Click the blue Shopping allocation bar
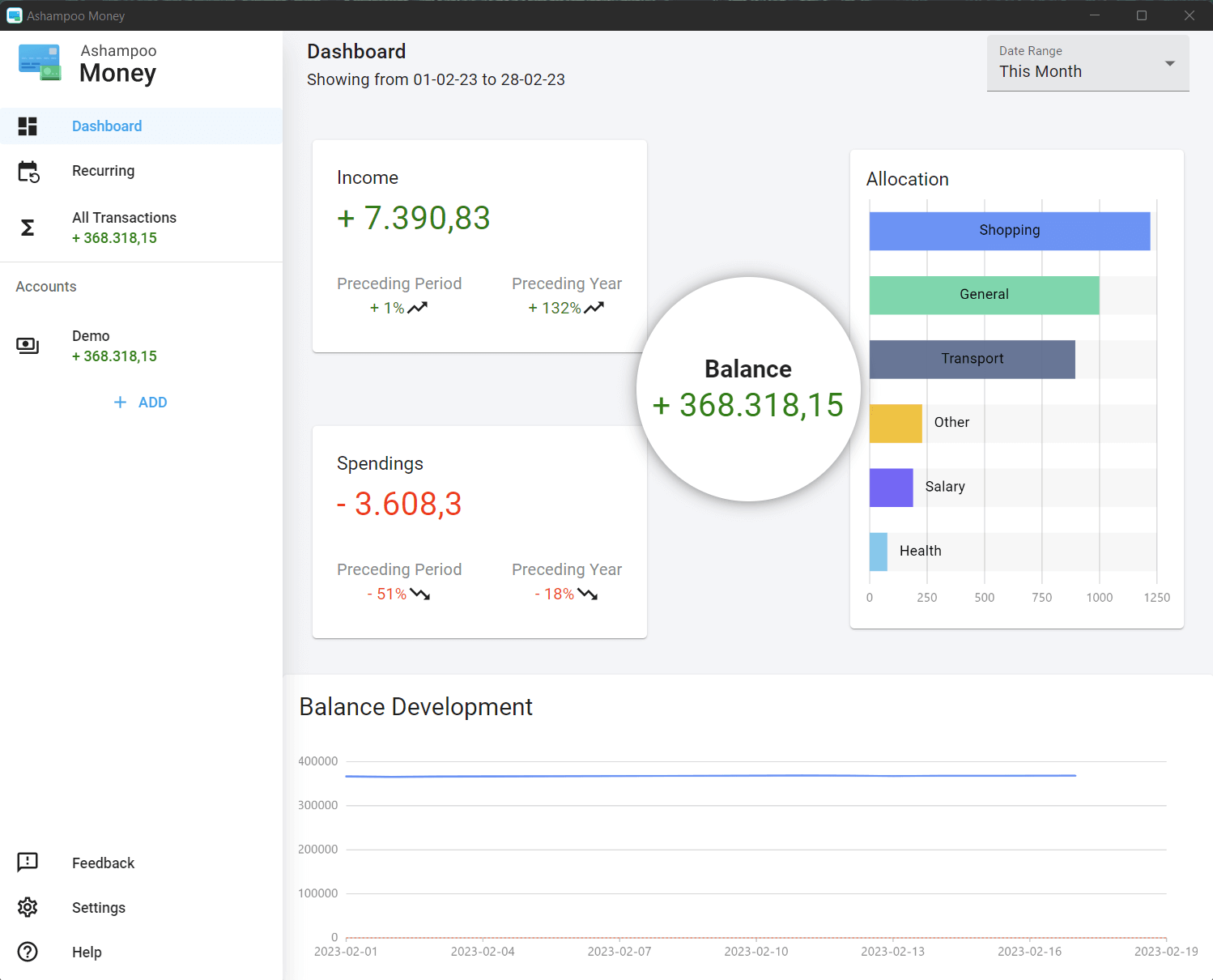The width and height of the screenshot is (1213, 980). click(1009, 231)
